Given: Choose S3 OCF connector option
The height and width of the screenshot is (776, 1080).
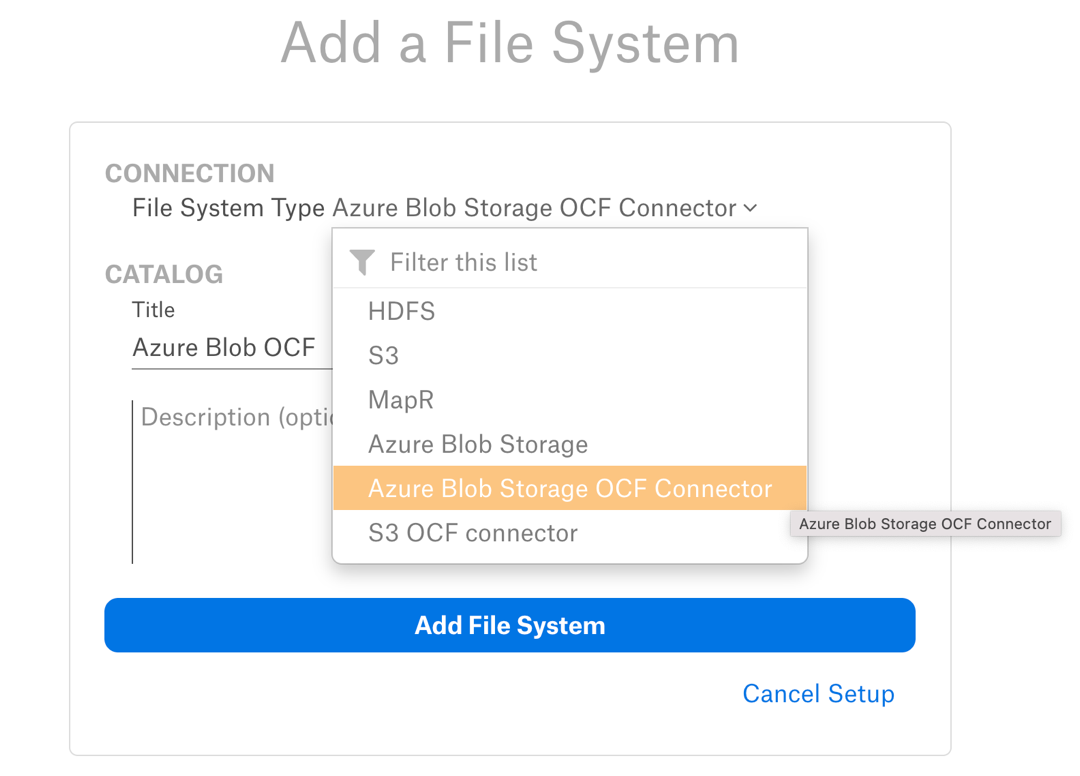Looking at the screenshot, I should point(570,533).
